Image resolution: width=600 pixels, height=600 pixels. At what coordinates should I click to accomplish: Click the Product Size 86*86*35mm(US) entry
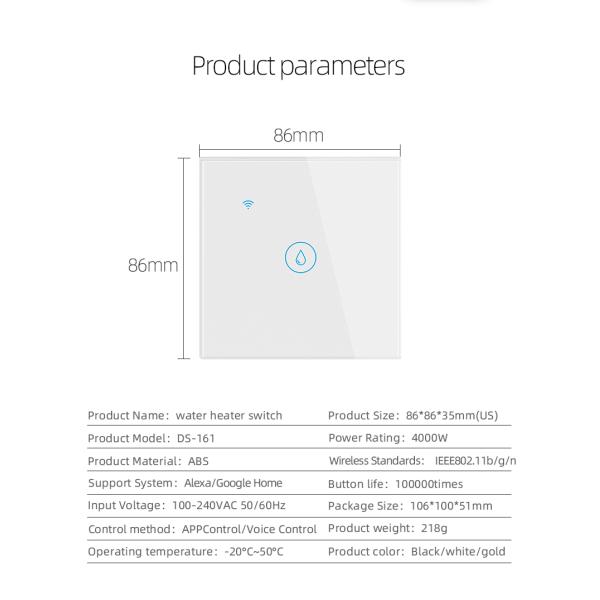[412, 415]
